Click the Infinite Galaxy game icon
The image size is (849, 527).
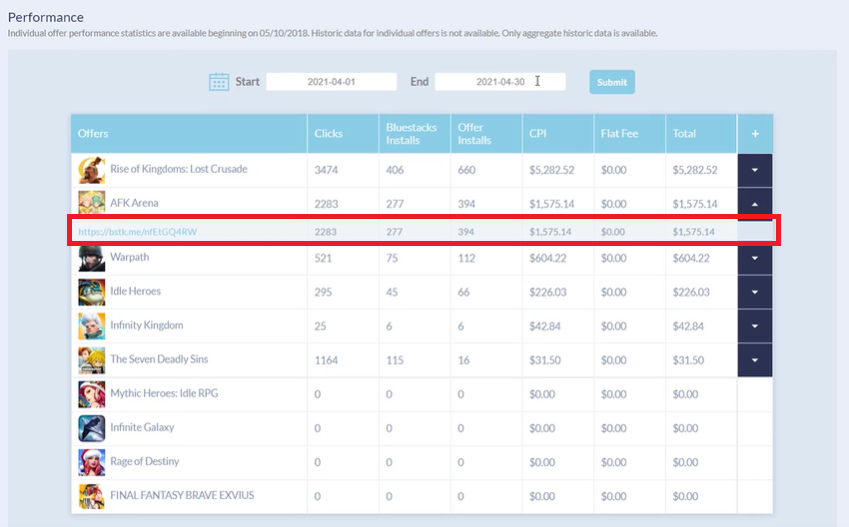pyautogui.click(x=92, y=428)
